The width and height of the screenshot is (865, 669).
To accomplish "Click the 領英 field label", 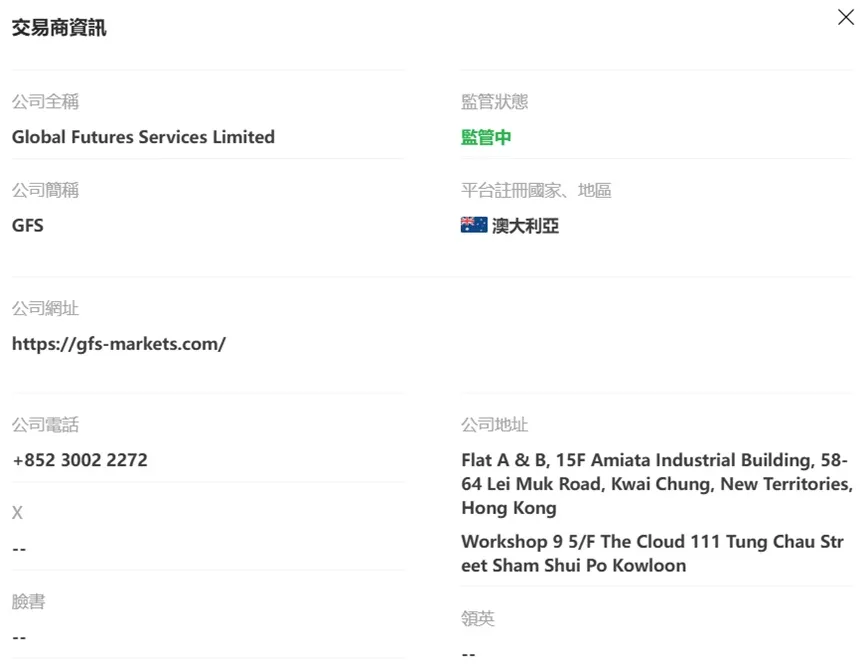I will (478, 618).
